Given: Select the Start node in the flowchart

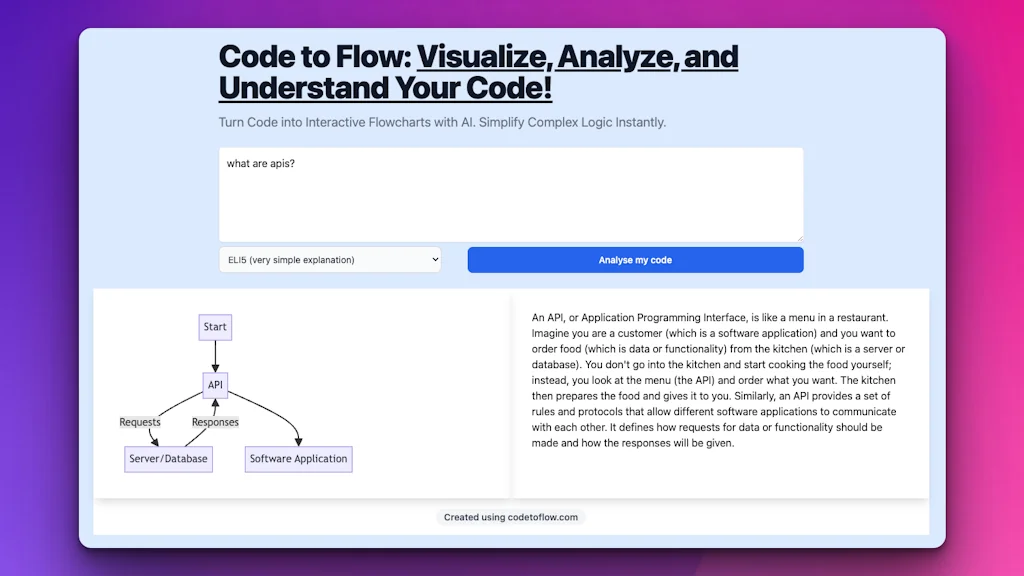Looking at the screenshot, I should 215,327.
